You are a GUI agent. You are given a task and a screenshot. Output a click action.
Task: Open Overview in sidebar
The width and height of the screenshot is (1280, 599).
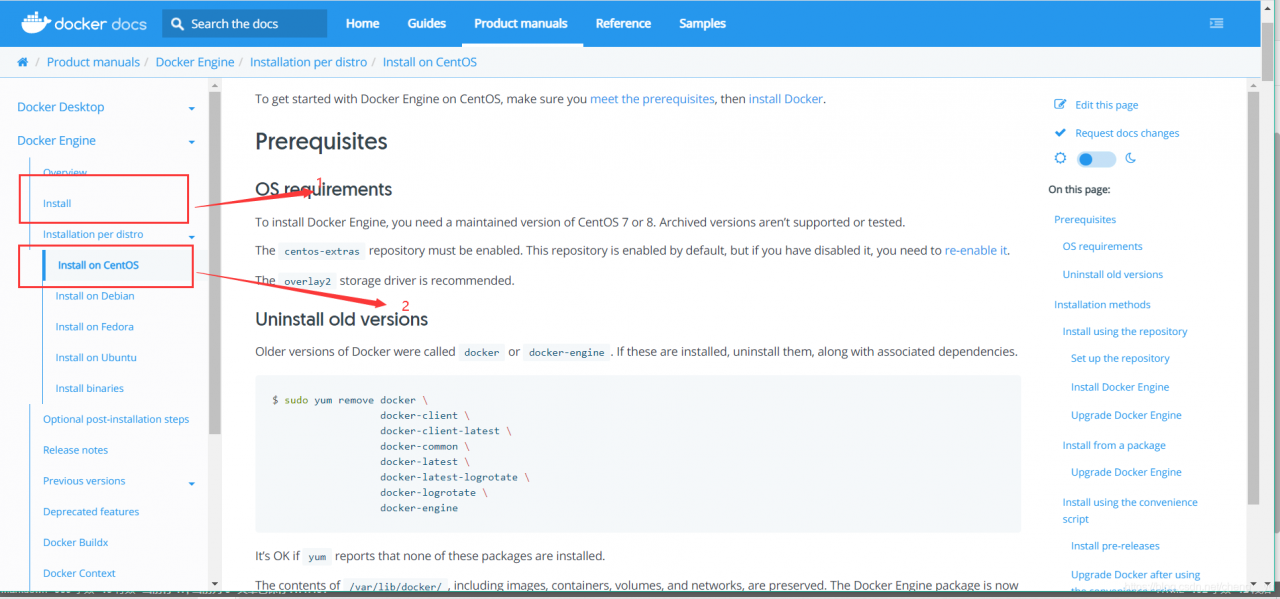pos(65,173)
